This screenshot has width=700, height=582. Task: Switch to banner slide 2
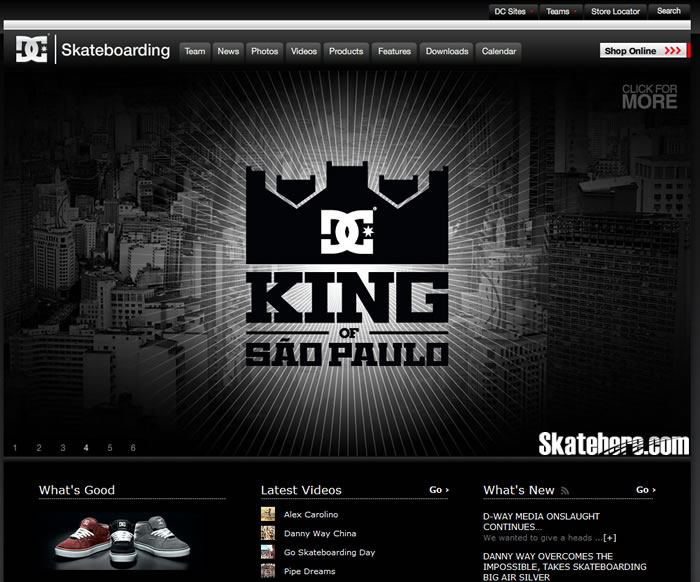coord(39,448)
